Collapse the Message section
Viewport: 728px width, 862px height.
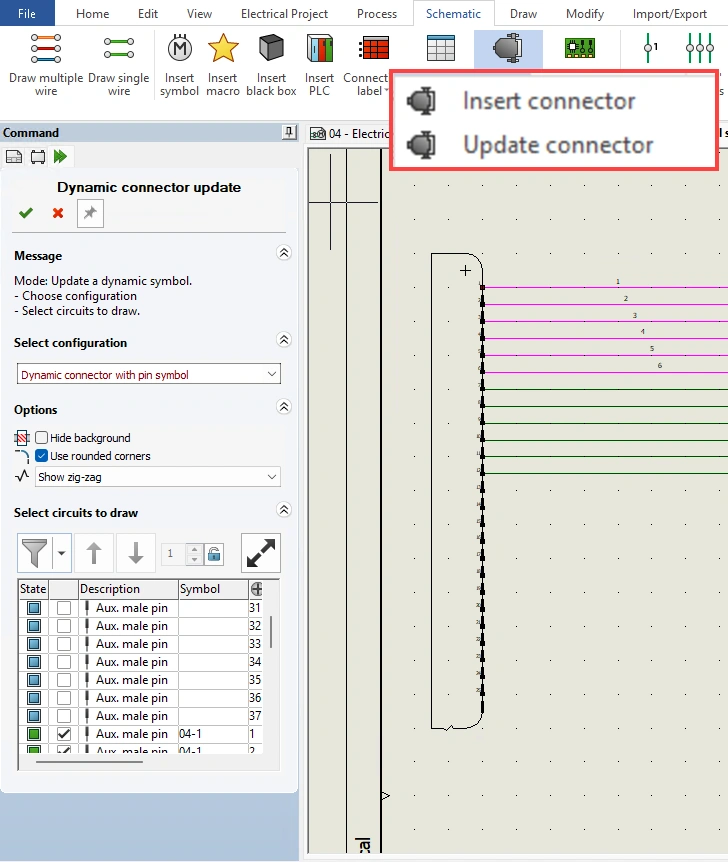[284, 253]
